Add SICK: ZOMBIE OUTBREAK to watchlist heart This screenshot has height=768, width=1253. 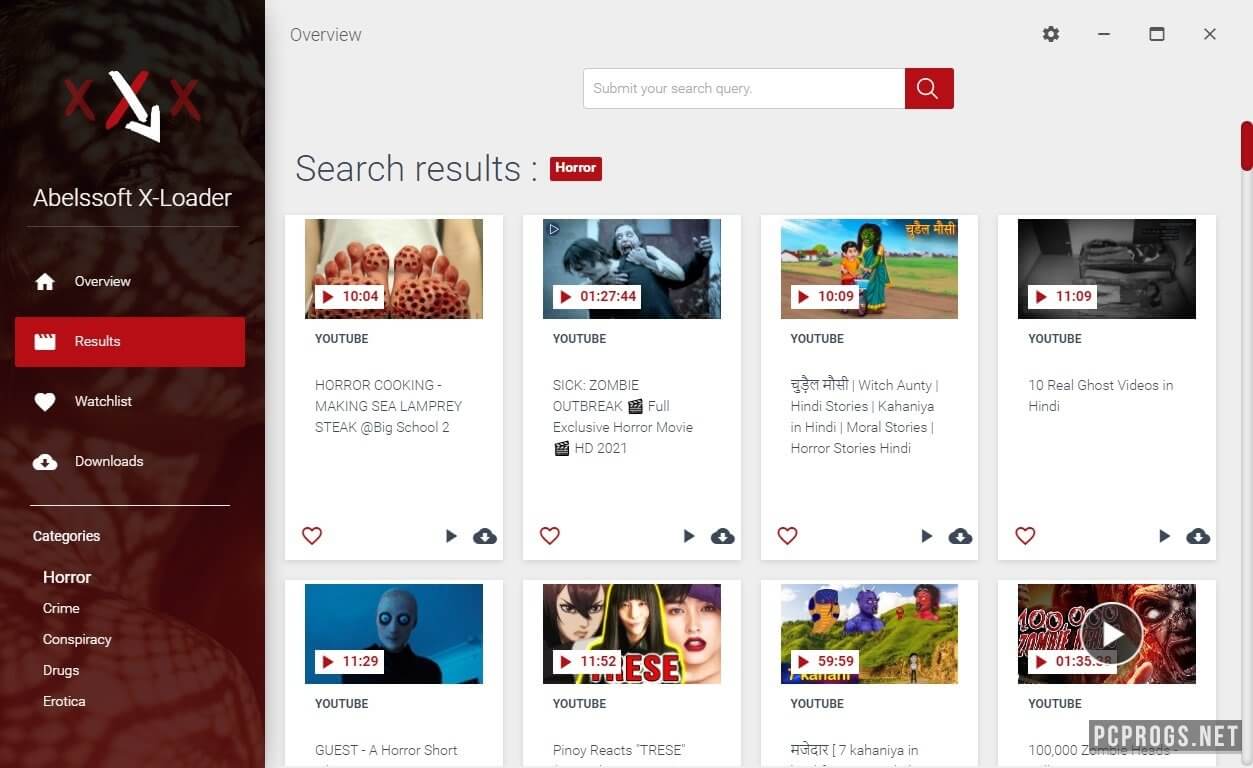550,536
